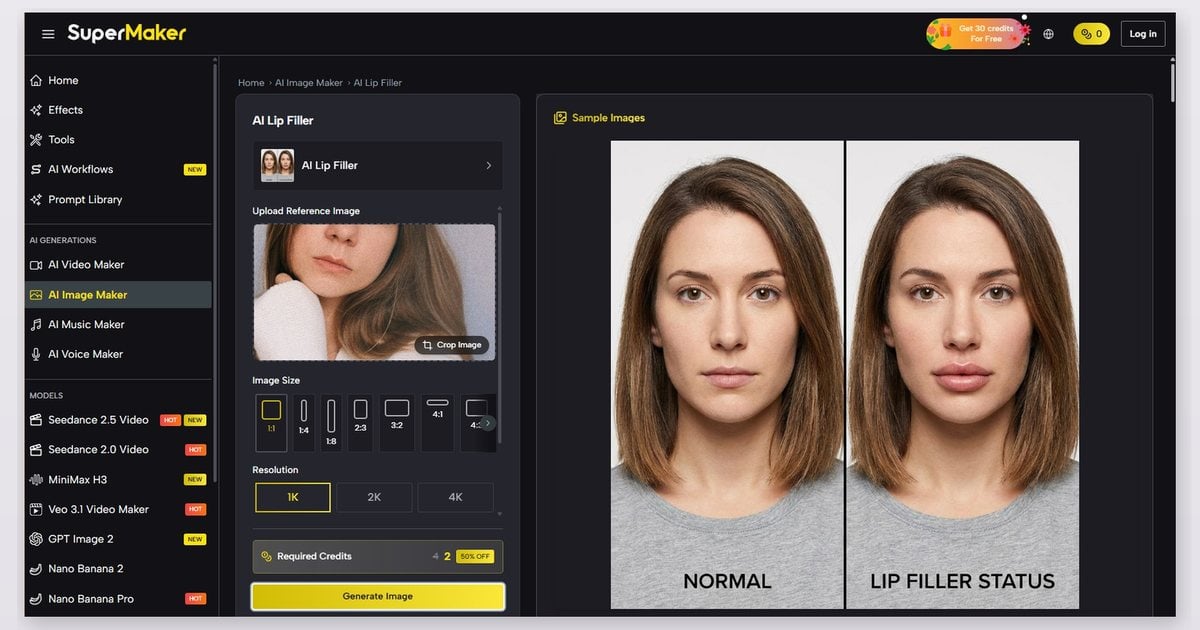Click the AI Video Maker camera icon
The width and height of the screenshot is (1200, 630).
click(36, 265)
